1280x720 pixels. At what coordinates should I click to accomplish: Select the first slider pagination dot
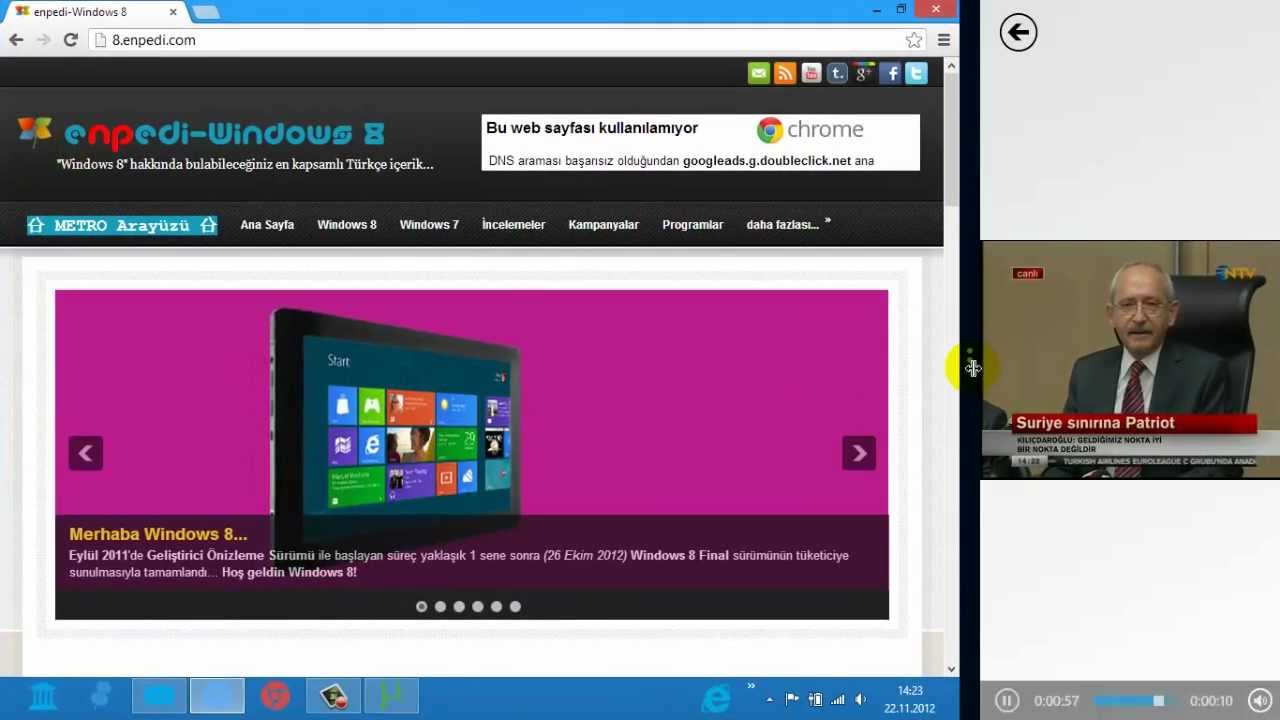pyautogui.click(x=421, y=606)
